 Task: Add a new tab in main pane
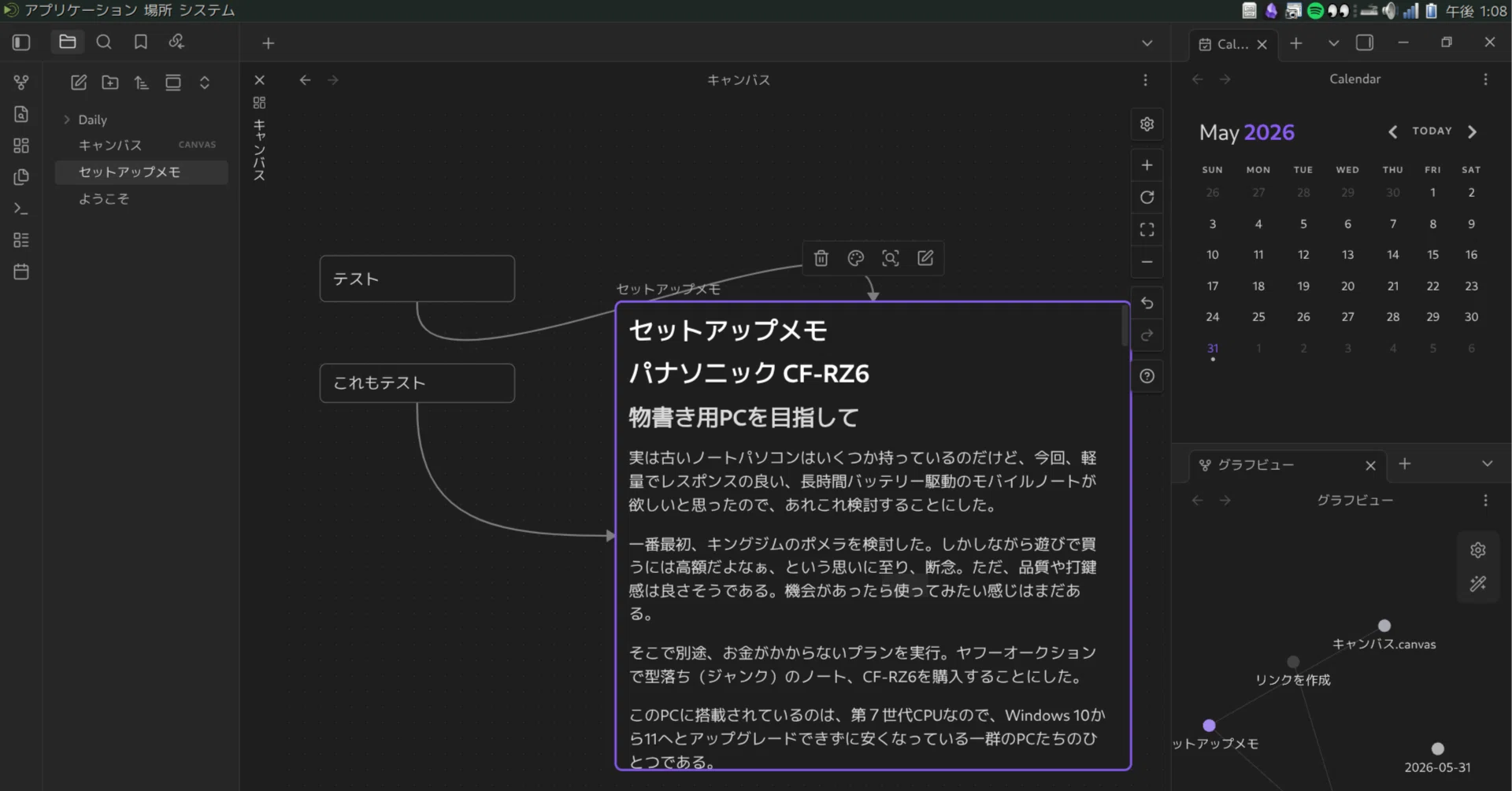tap(268, 43)
